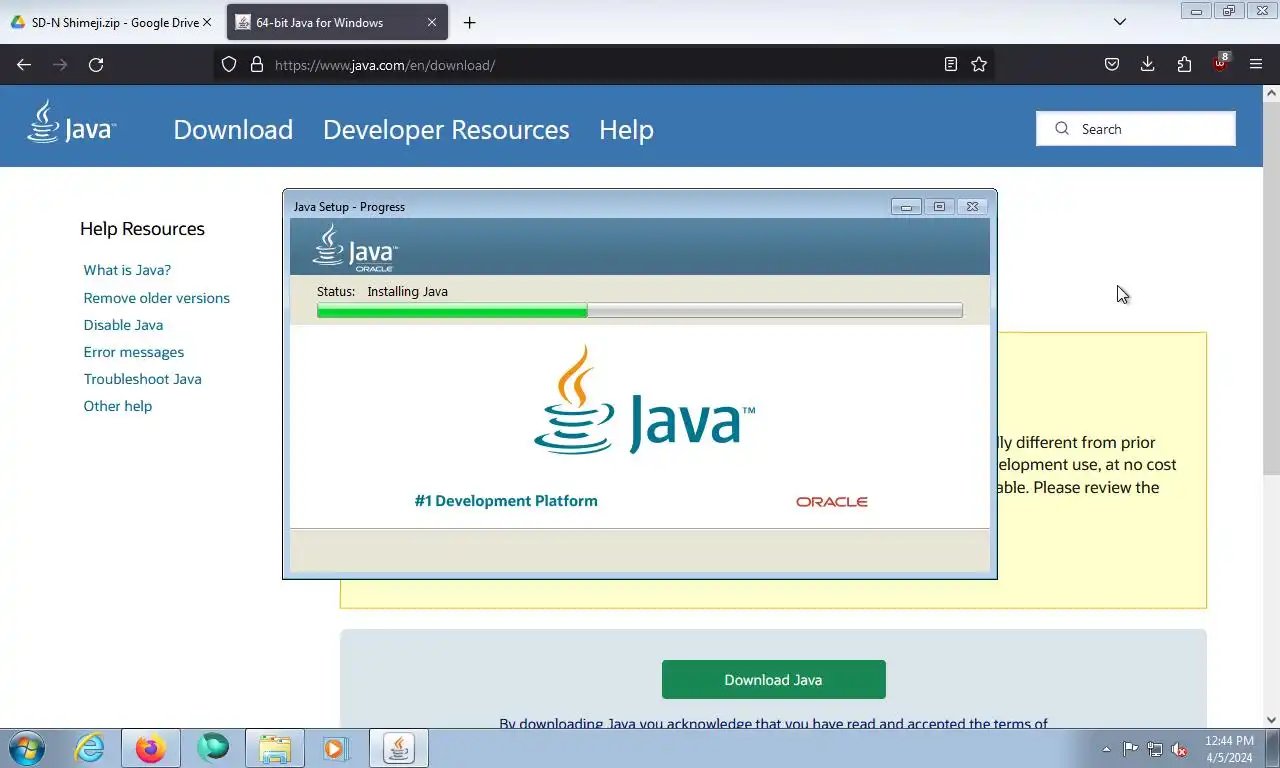The image size is (1280, 768).
Task: Click the Installing Java progress bar
Action: [x=639, y=311]
